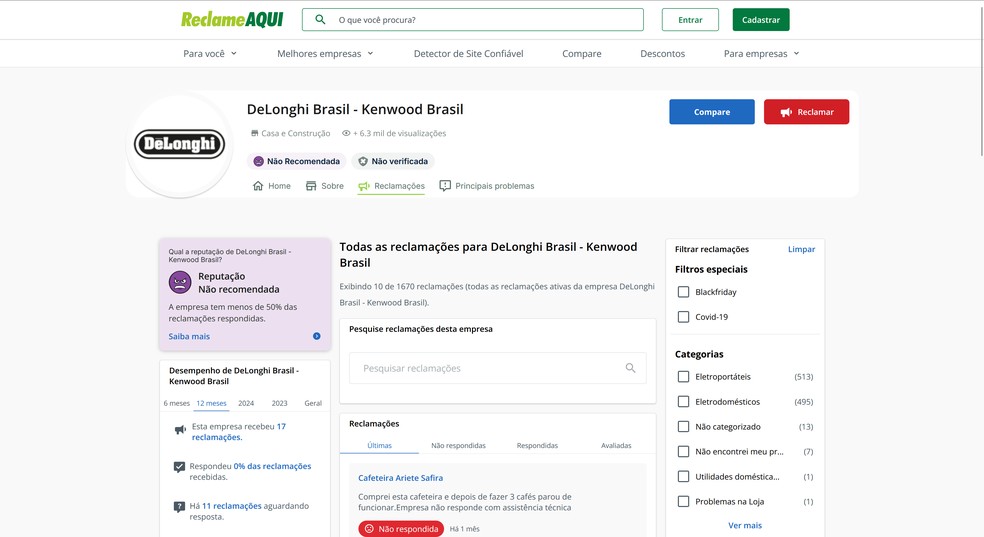This screenshot has height=537, width=984.
Task: Check the Não encontrei meu pr... category
Action: click(x=683, y=452)
